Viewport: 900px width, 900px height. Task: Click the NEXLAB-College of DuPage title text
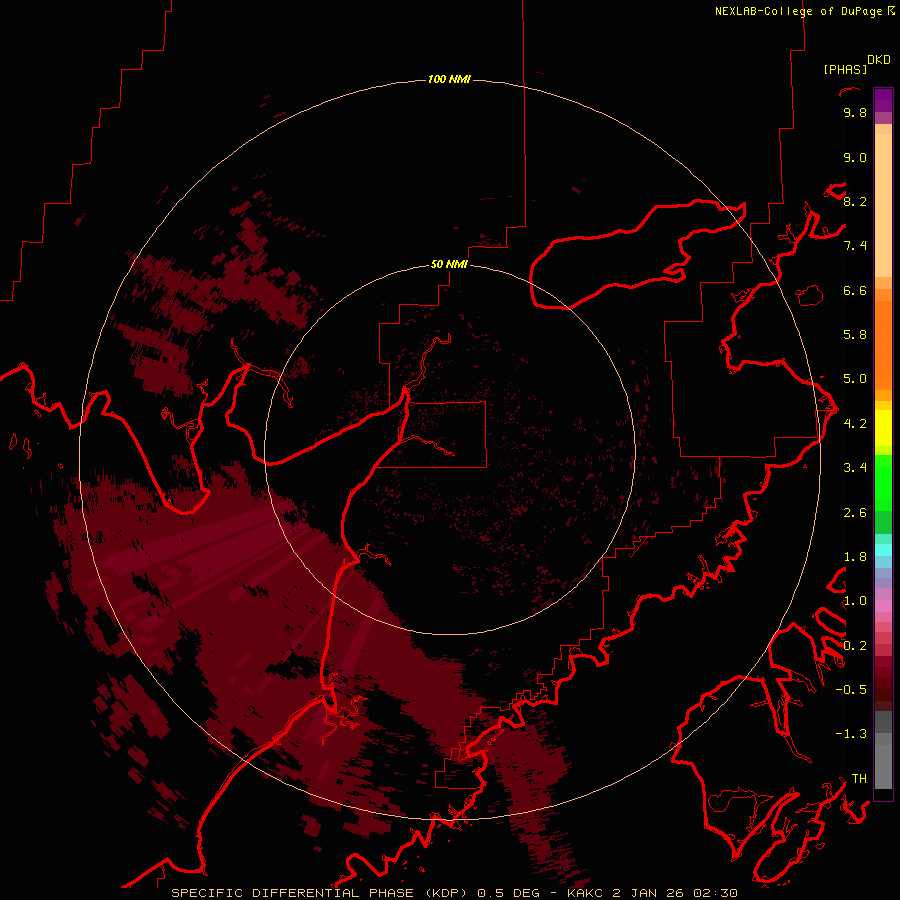799,11
